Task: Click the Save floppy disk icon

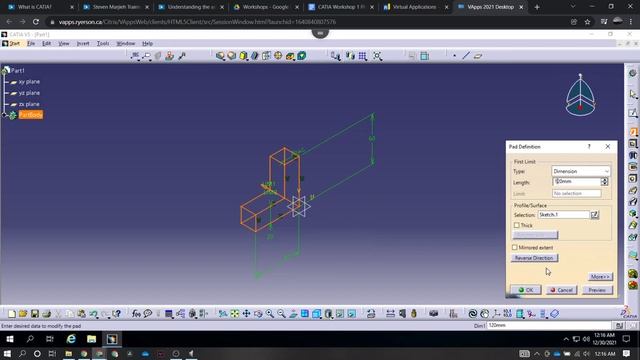Action: click(35, 313)
